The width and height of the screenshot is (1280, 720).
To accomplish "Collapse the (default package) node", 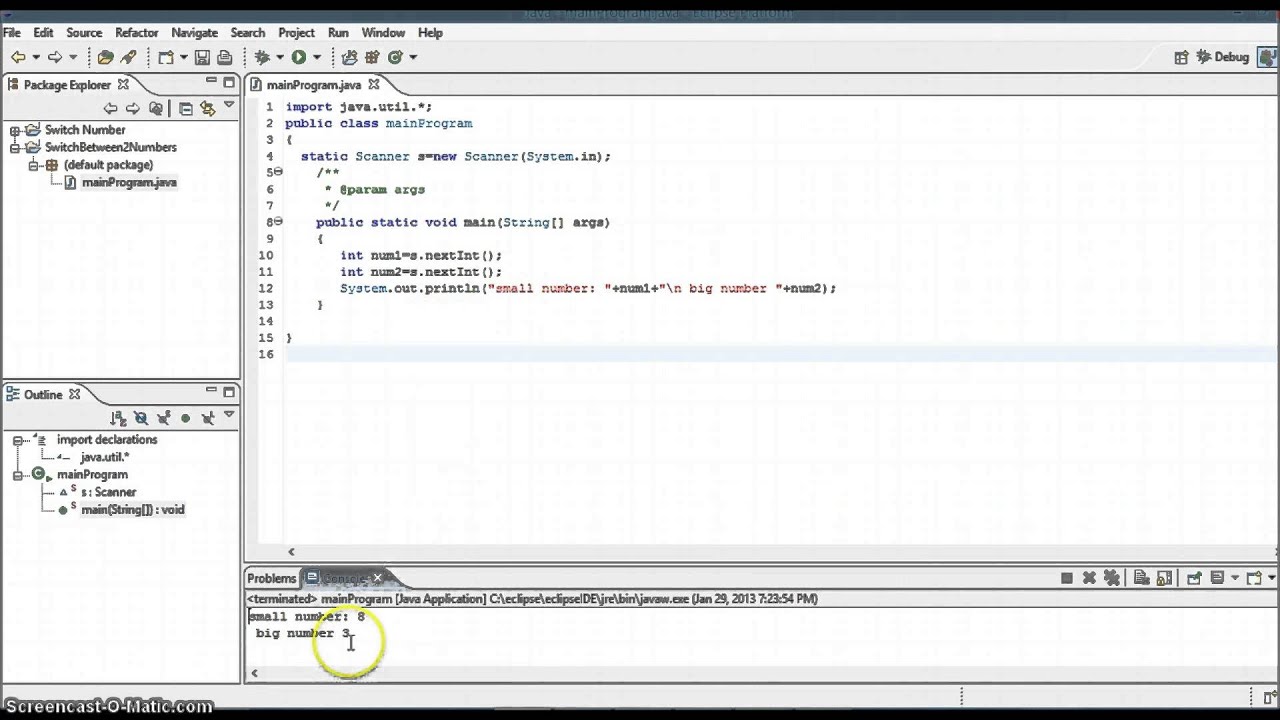I will point(33,166).
